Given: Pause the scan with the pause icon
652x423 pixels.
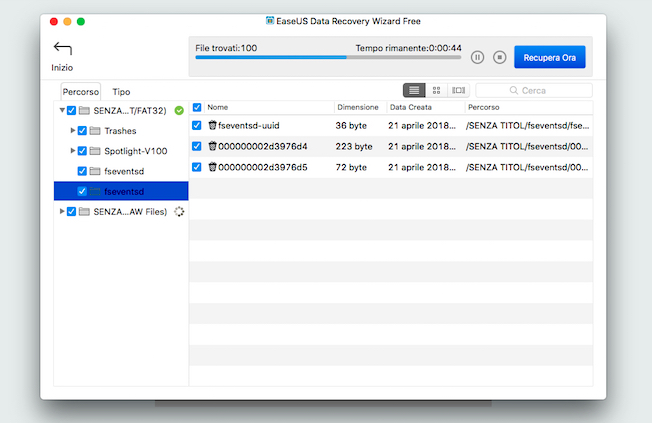Looking at the screenshot, I should 477,57.
